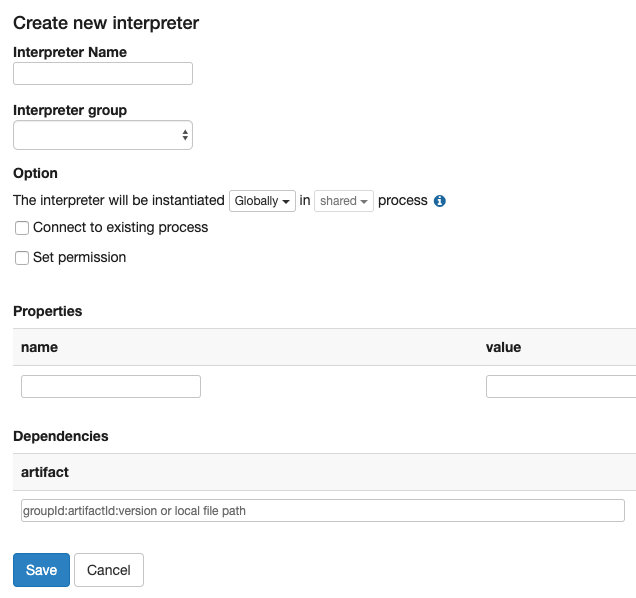Viewport: 636px width, 598px height.
Task: Expand the shared process dropdown
Action: pyautogui.click(x=345, y=201)
